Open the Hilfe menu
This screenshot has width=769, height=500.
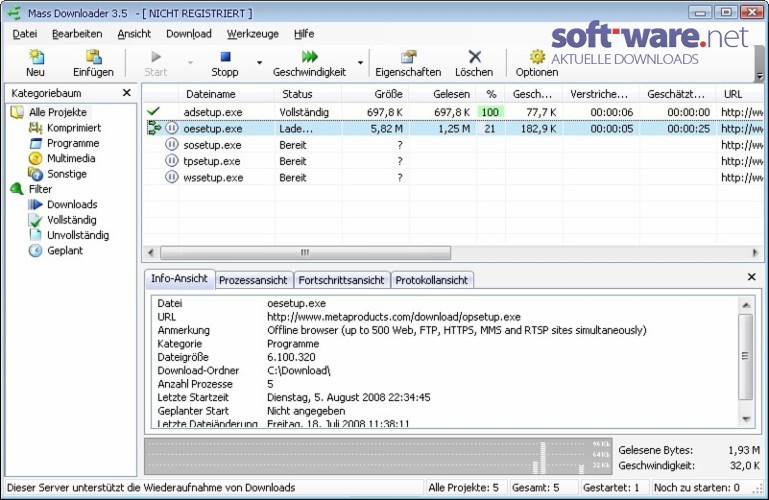(304, 34)
